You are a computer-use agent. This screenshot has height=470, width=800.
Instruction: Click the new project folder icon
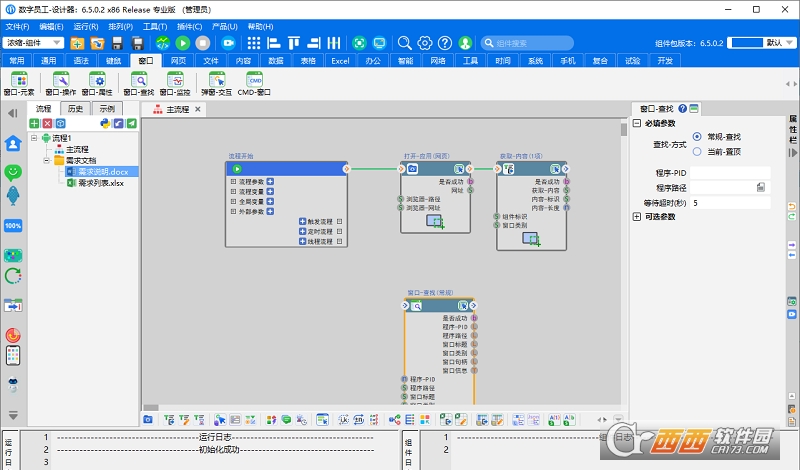[x=77, y=43]
